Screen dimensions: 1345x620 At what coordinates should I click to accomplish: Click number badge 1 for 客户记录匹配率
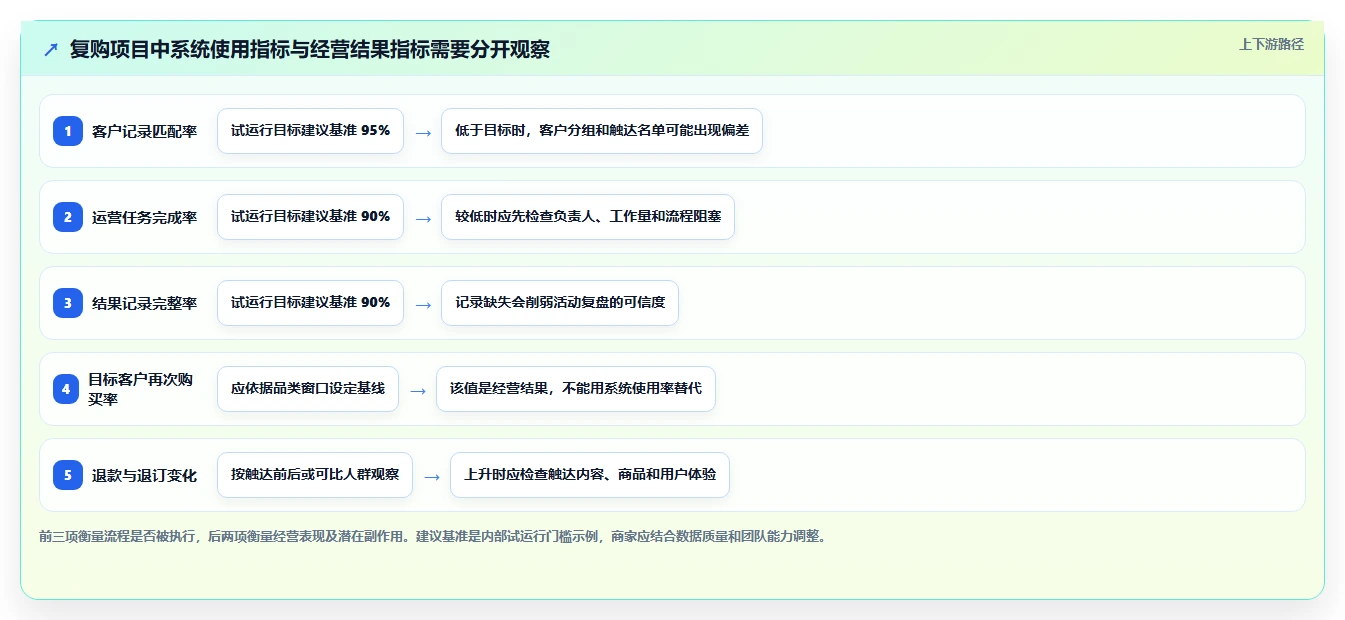tap(68, 131)
